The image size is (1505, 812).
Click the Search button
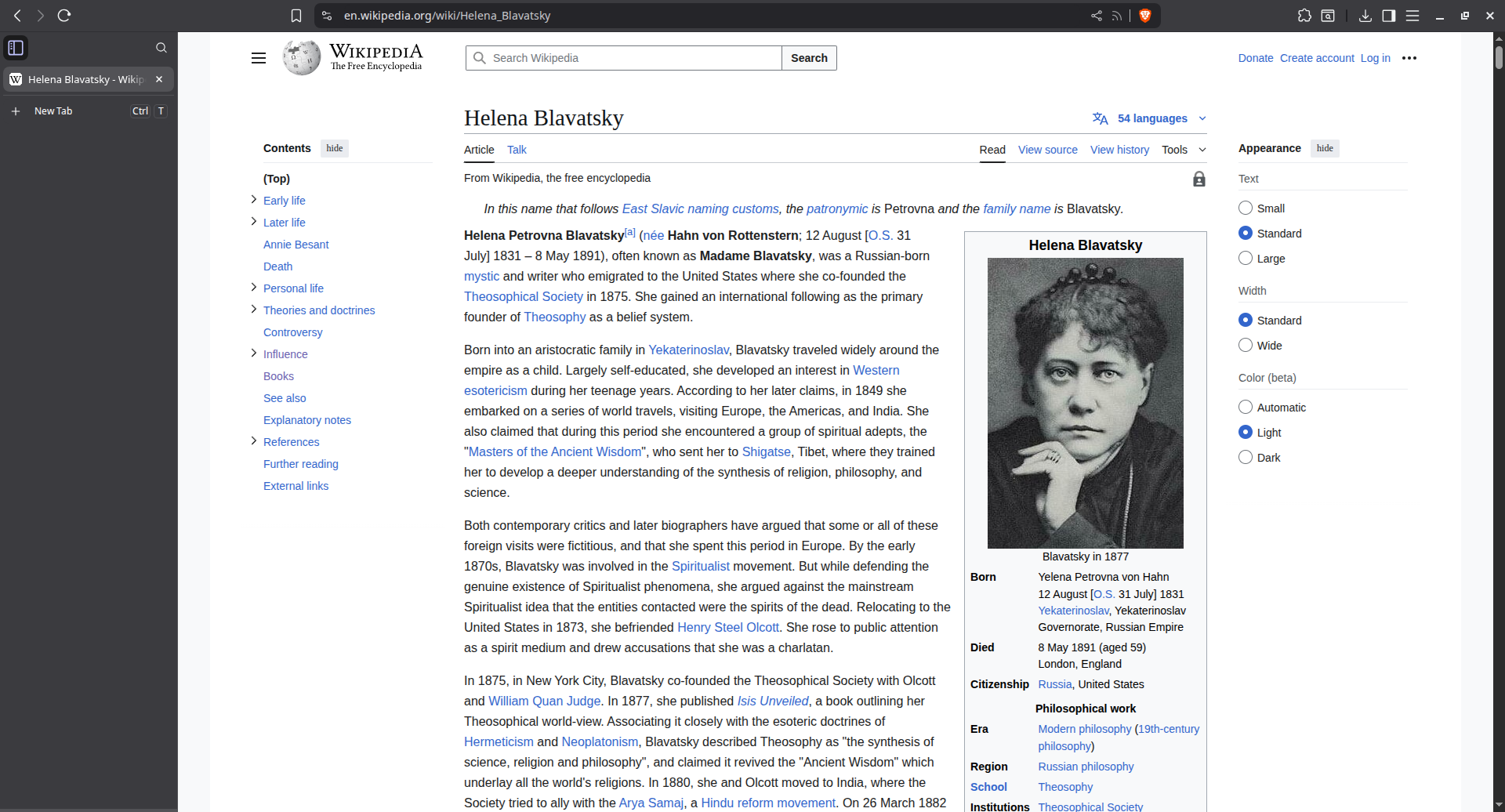tap(809, 58)
